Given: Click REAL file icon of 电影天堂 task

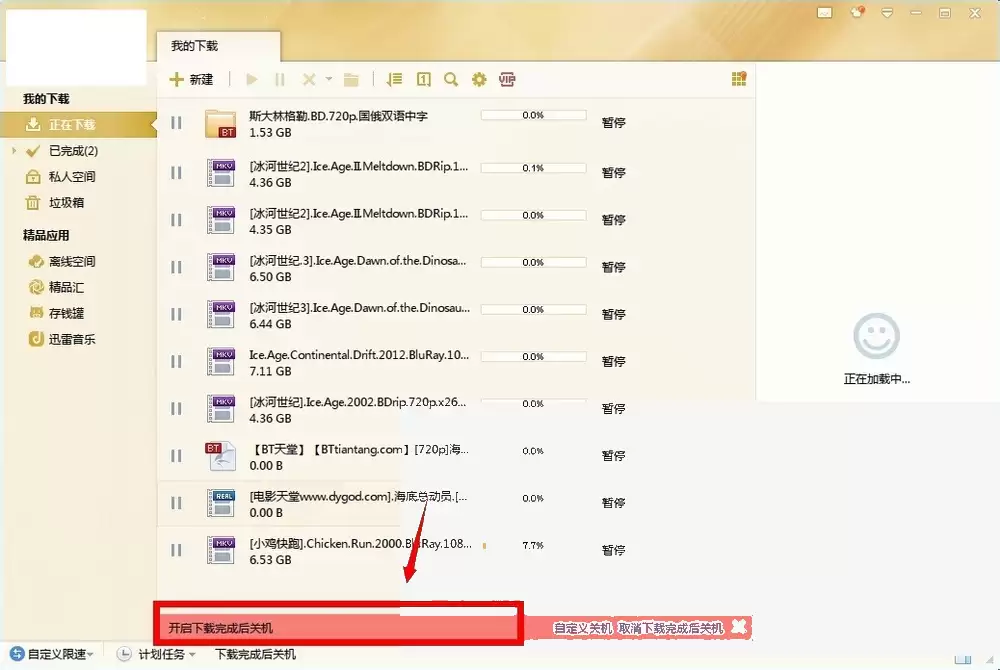Looking at the screenshot, I should coord(221,503).
